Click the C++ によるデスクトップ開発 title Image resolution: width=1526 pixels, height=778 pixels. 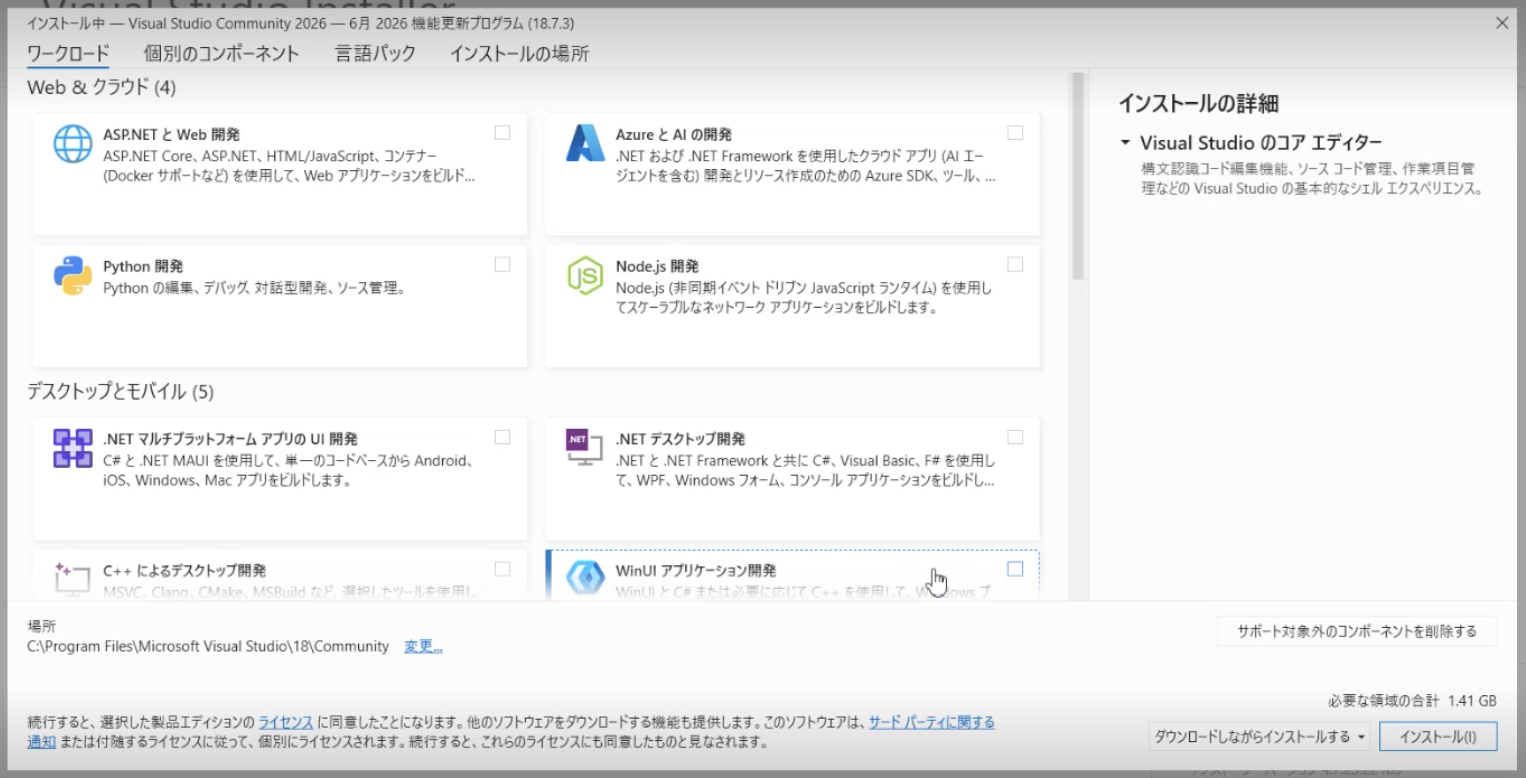184,571
